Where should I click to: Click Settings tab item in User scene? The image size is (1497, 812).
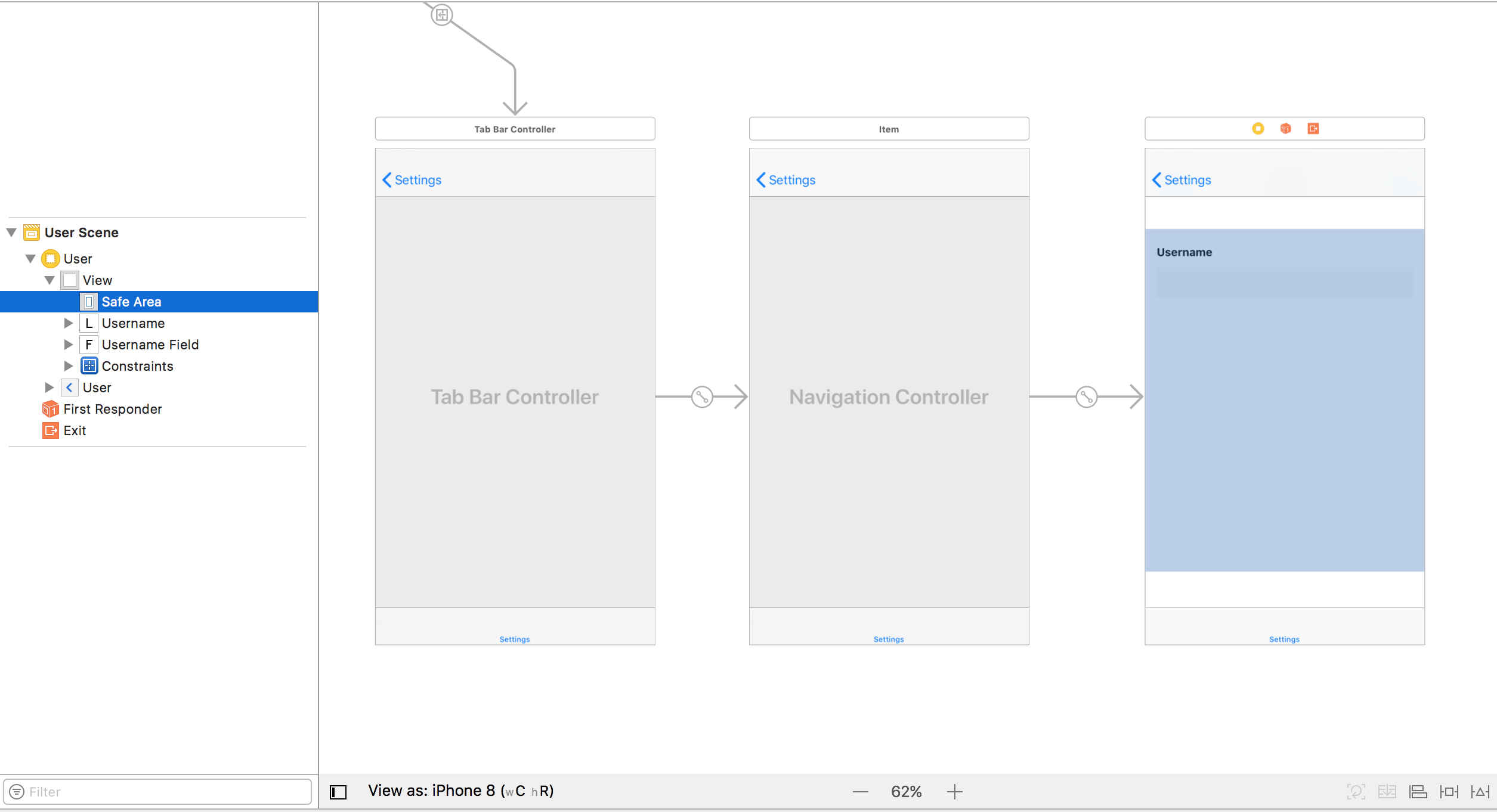[x=1285, y=639]
